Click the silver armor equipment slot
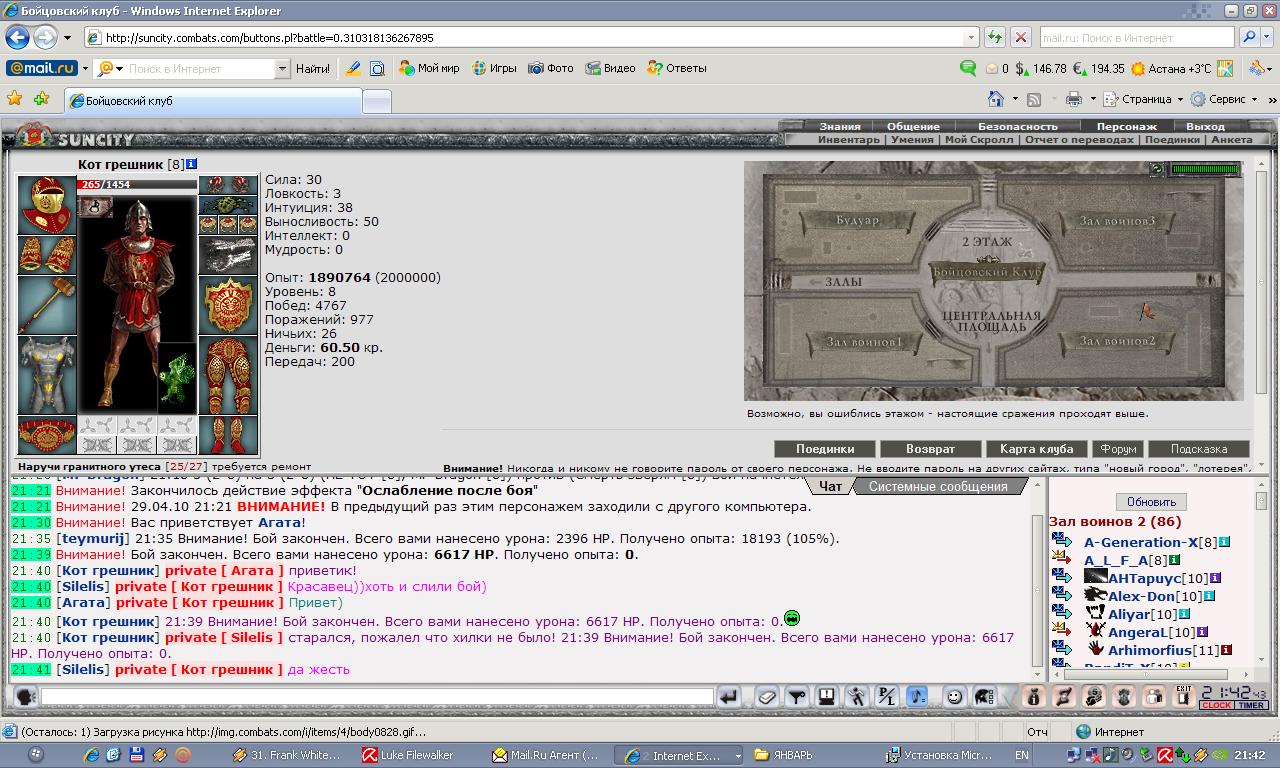The height and width of the screenshot is (768, 1280). [47, 375]
